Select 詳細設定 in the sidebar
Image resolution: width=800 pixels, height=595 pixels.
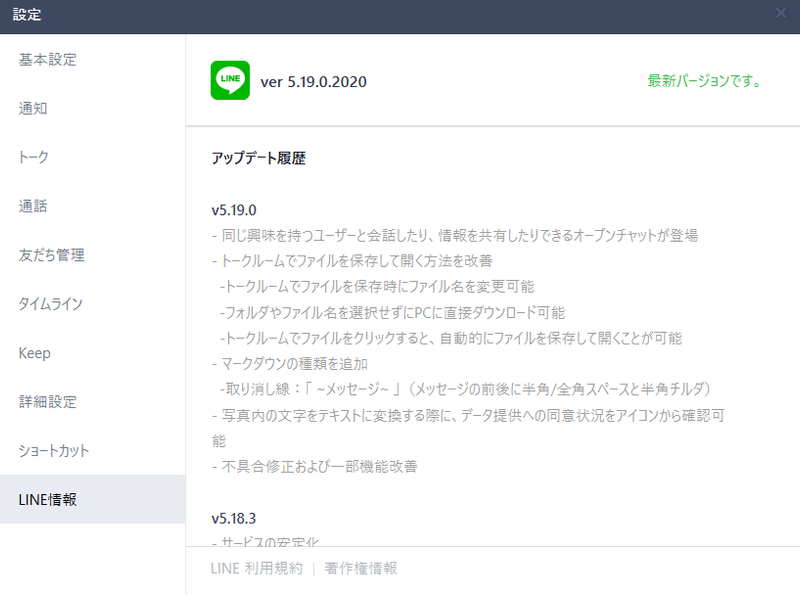92,402
